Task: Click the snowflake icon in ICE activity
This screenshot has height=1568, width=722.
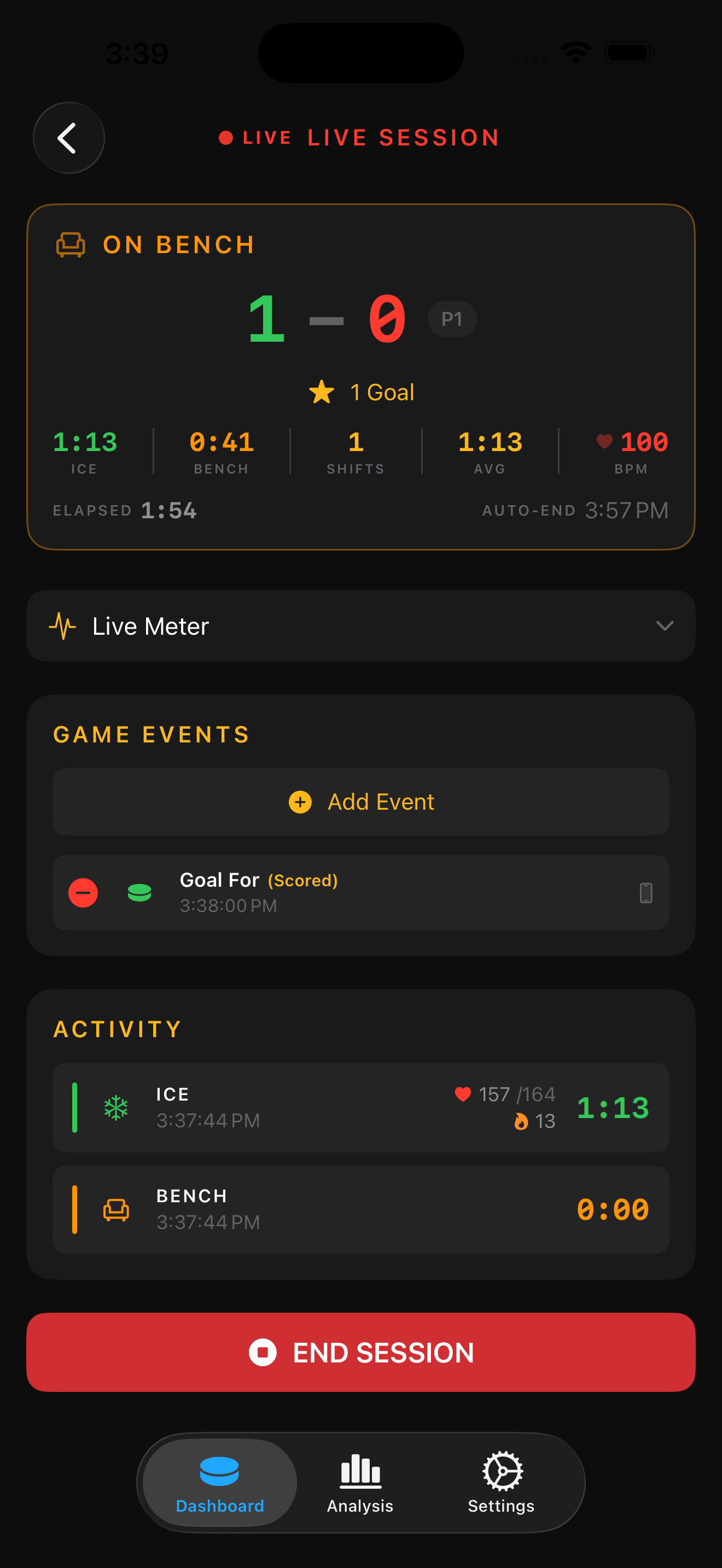Action: click(115, 1107)
